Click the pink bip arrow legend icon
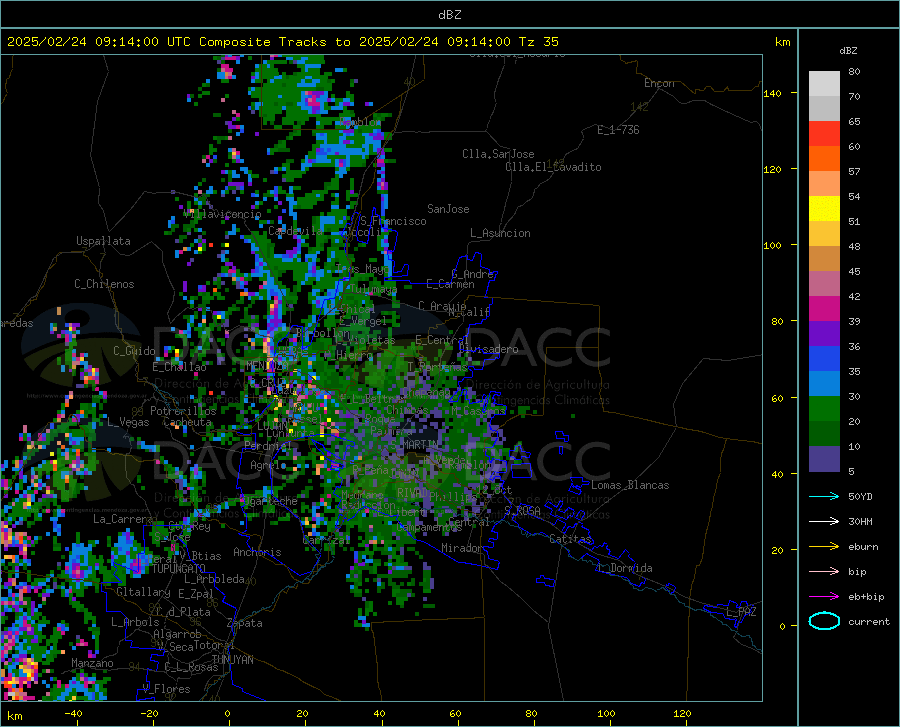Screen dimensions: 900x727 pyautogui.click(x=824, y=572)
